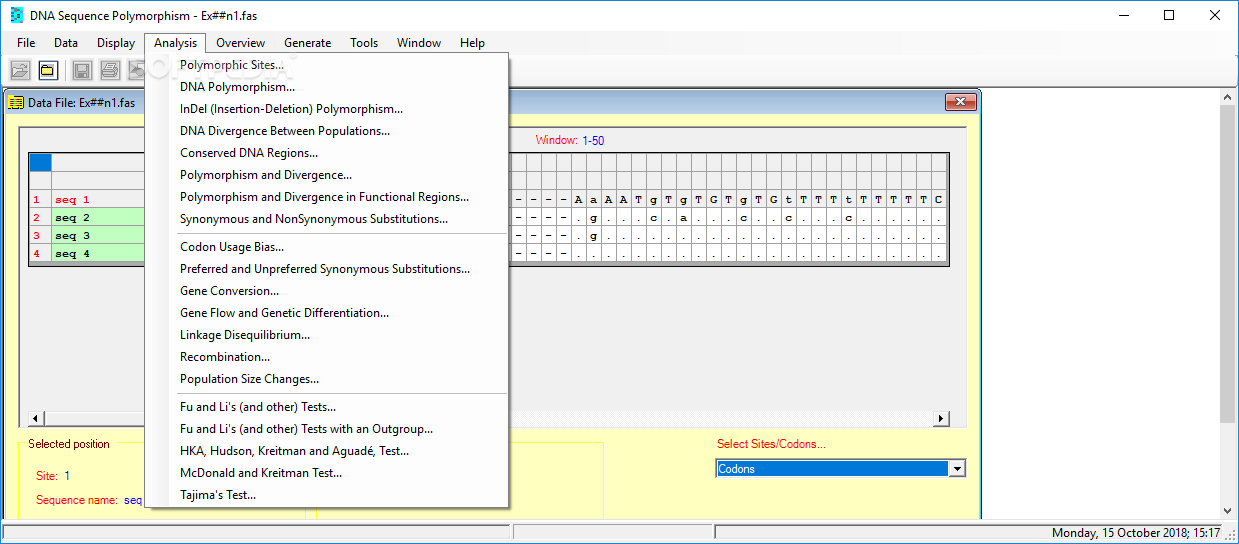Image resolution: width=1239 pixels, height=544 pixels.
Task: Click the blue top-left corner grid cell
Action: [x=40, y=163]
